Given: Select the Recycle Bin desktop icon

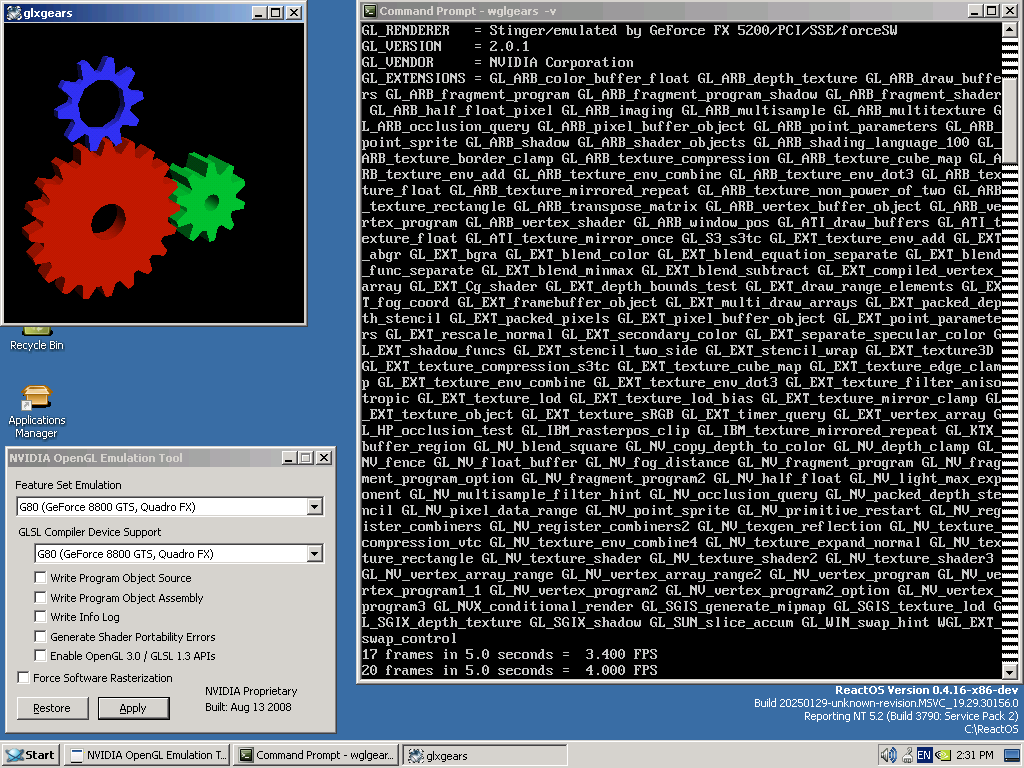Looking at the screenshot, I should pos(37,339).
